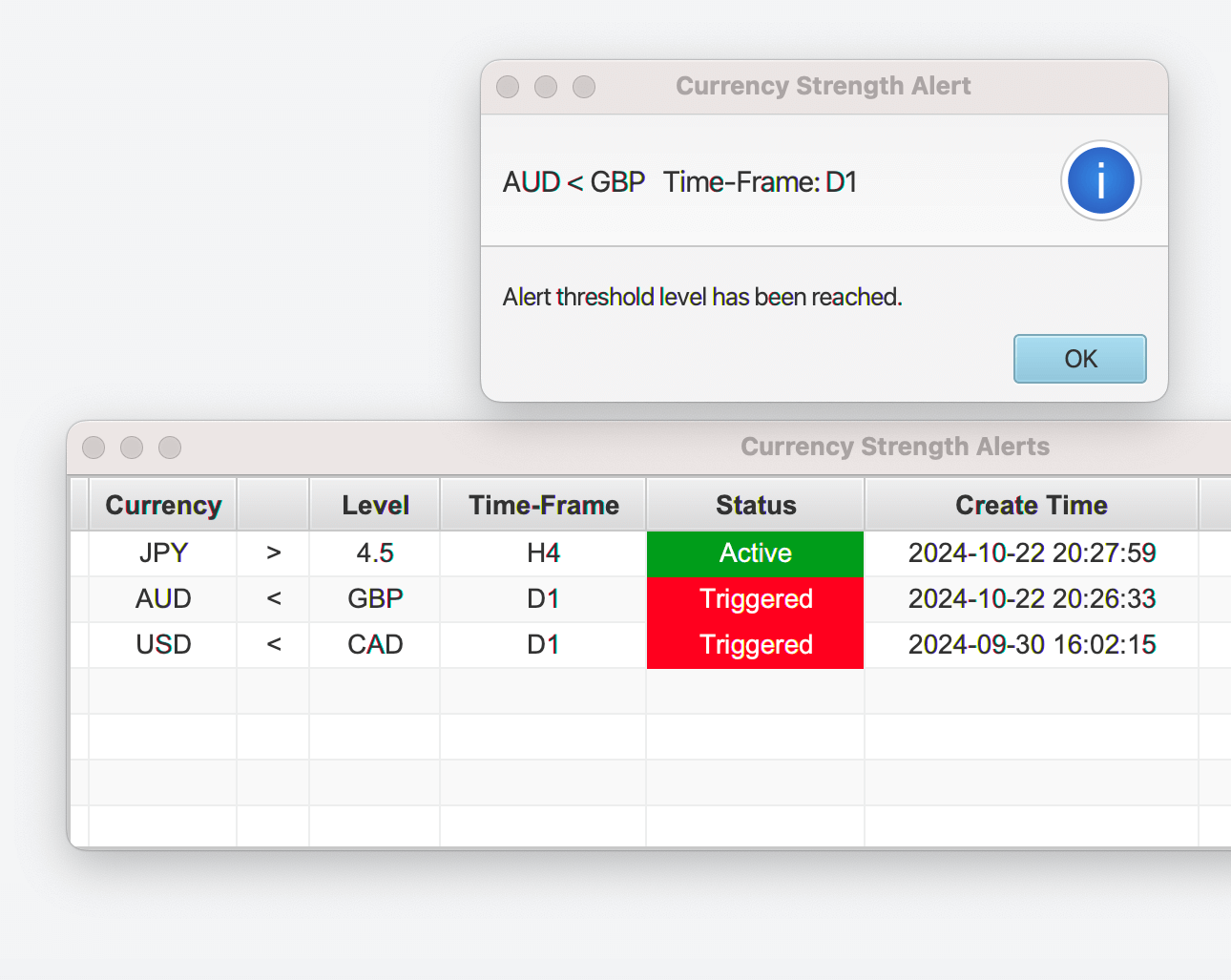Viewport: 1231px width, 980px height.
Task: Select the USD < CAD alert row
Action: pos(163,645)
